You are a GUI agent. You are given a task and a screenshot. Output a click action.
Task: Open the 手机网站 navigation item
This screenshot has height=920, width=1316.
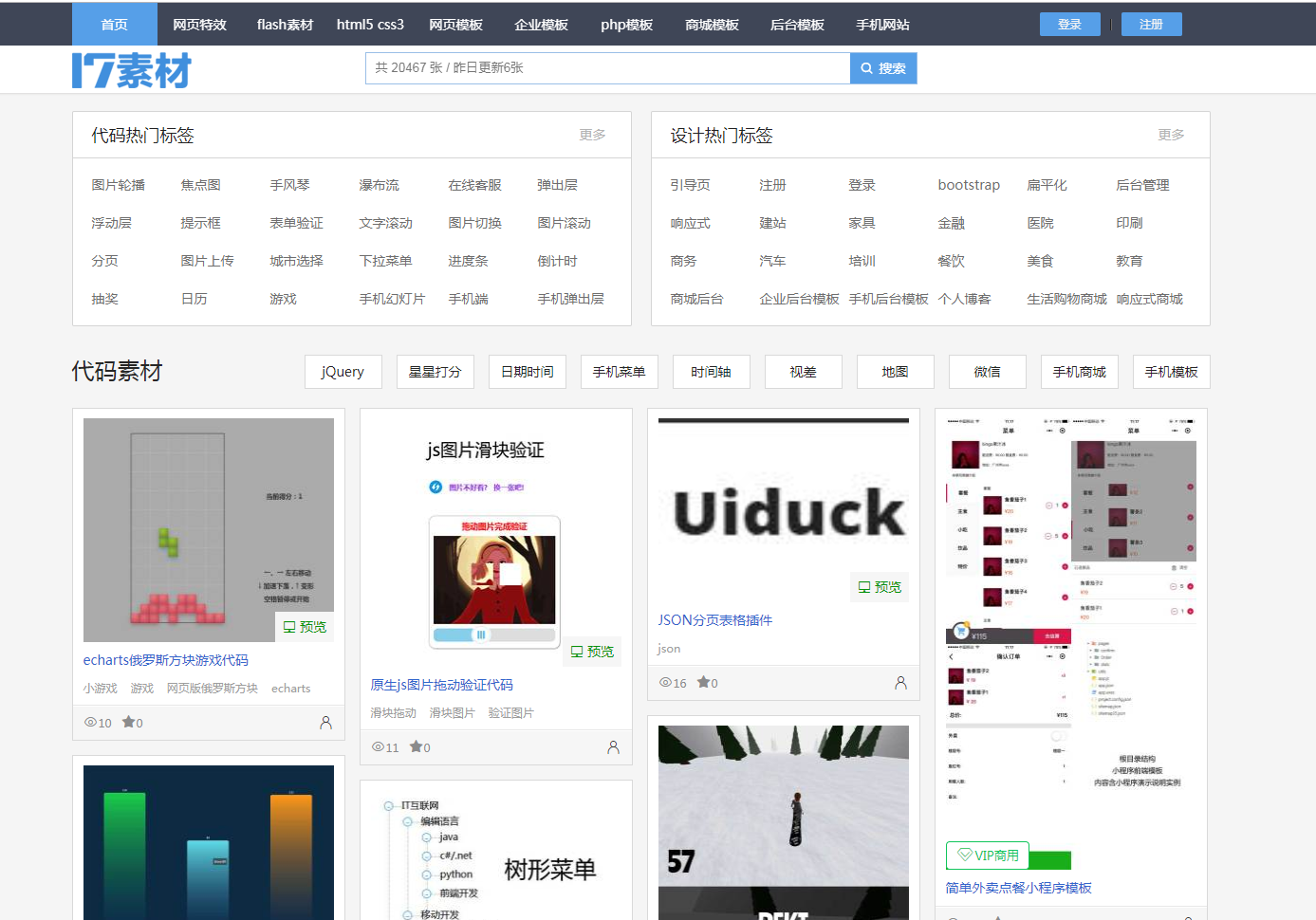tap(882, 25)
